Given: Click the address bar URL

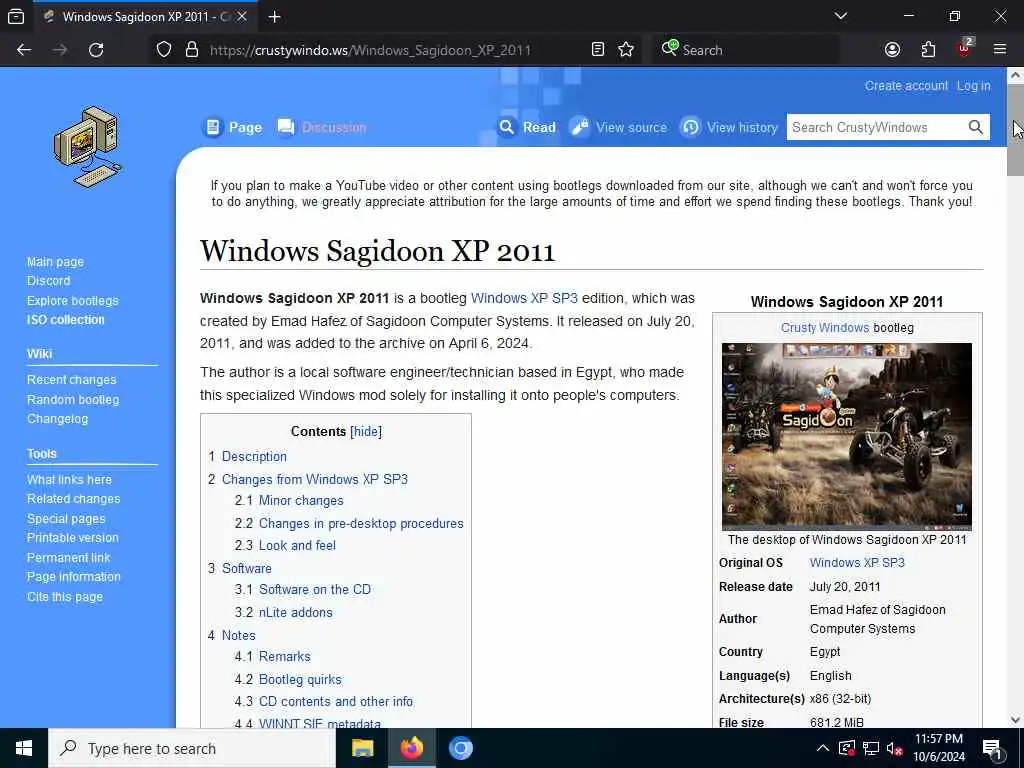Looking at the screenshot, I should tap(370, 50).
